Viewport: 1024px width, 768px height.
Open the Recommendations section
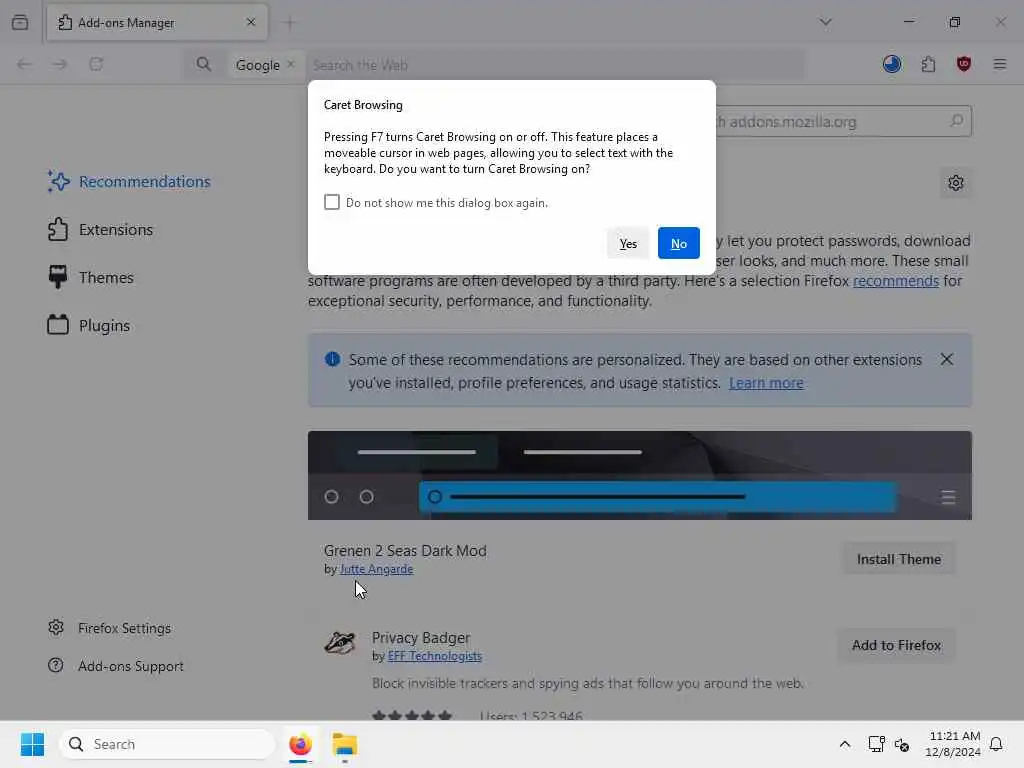[129, 182]
